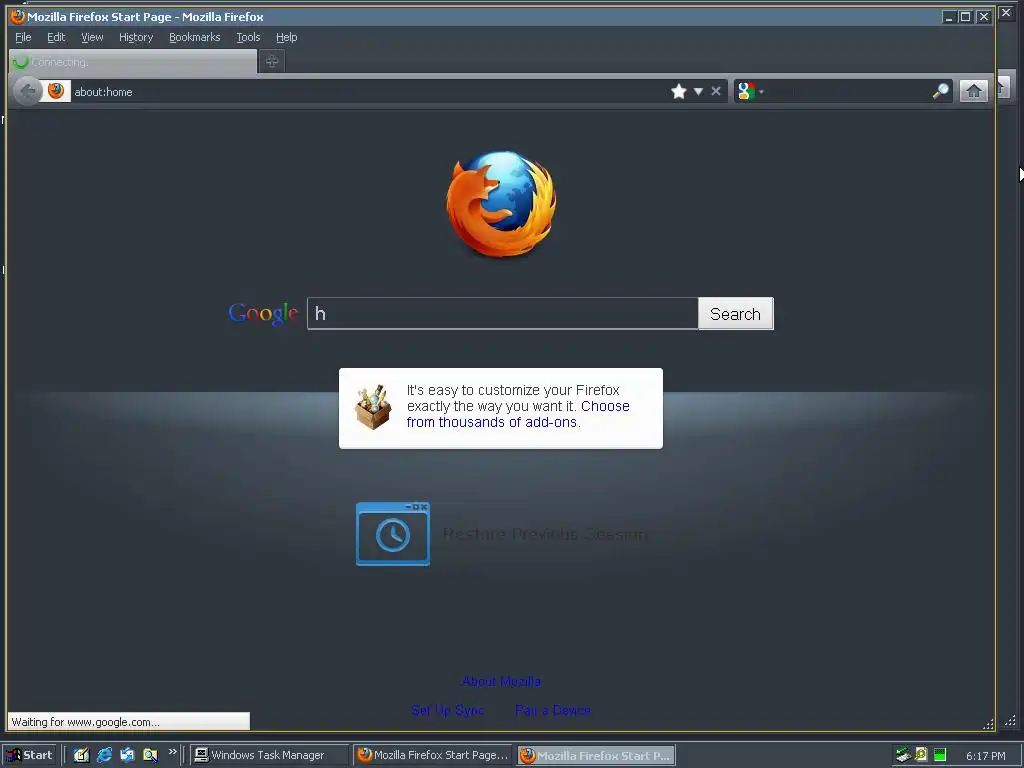Open the URL history dropdown arrow

698,91
